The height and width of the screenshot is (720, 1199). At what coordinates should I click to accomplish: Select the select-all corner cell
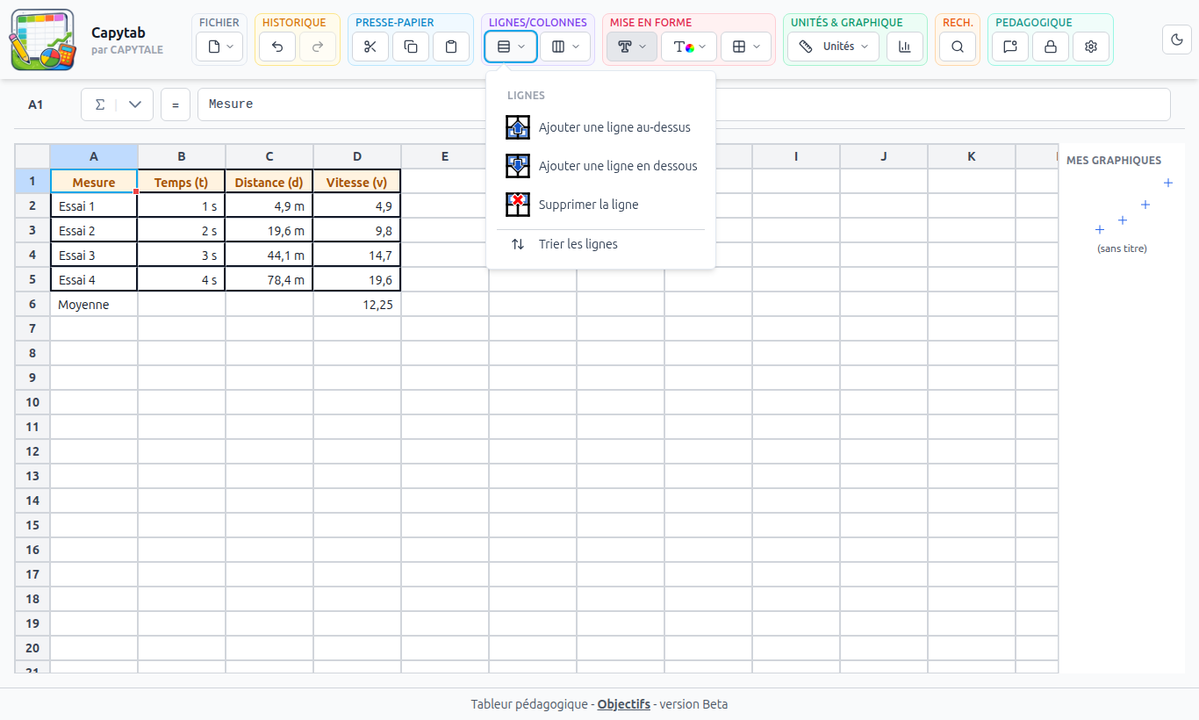click(32, 156)
